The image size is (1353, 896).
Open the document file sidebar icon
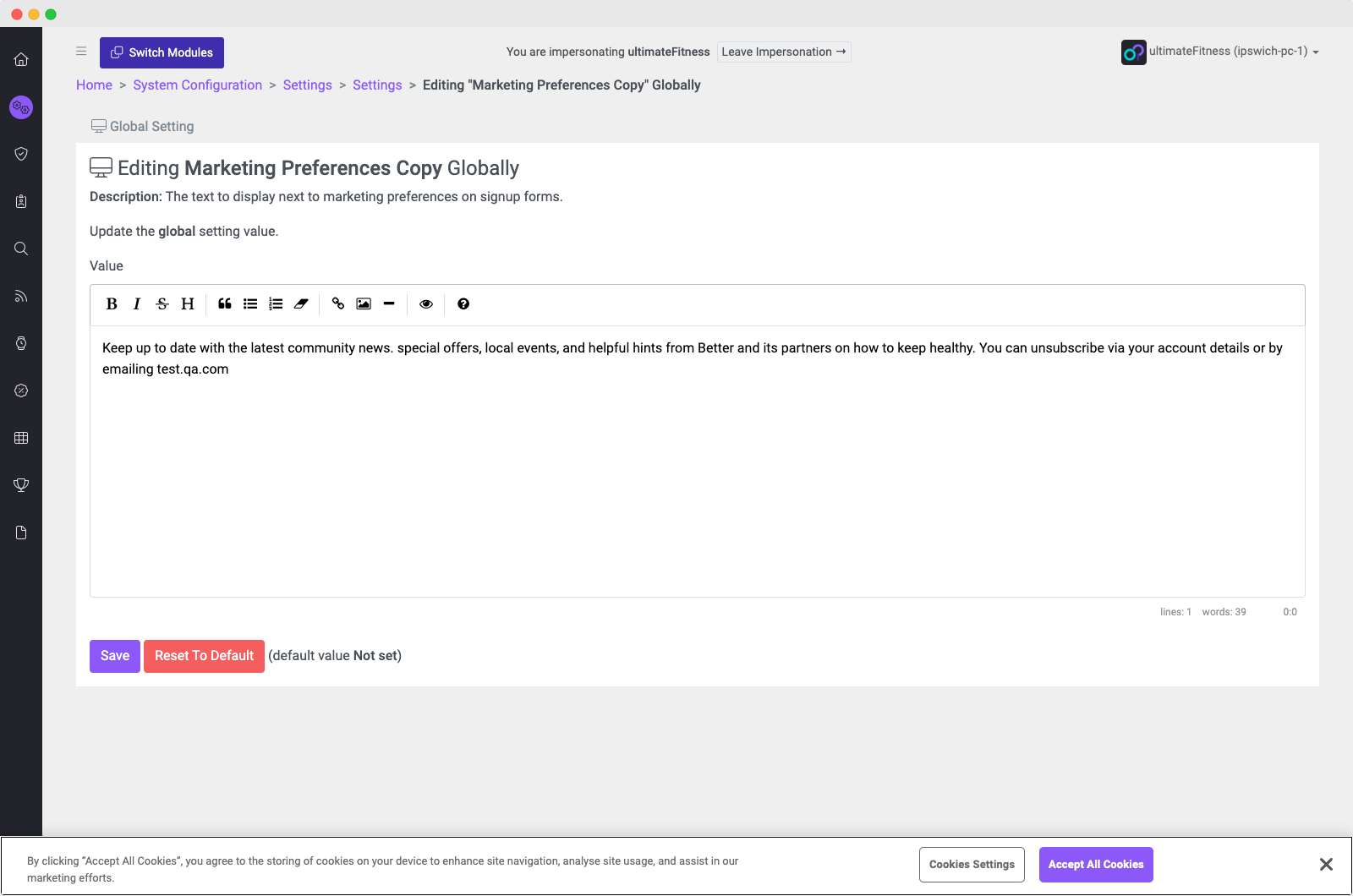point(21,533)
